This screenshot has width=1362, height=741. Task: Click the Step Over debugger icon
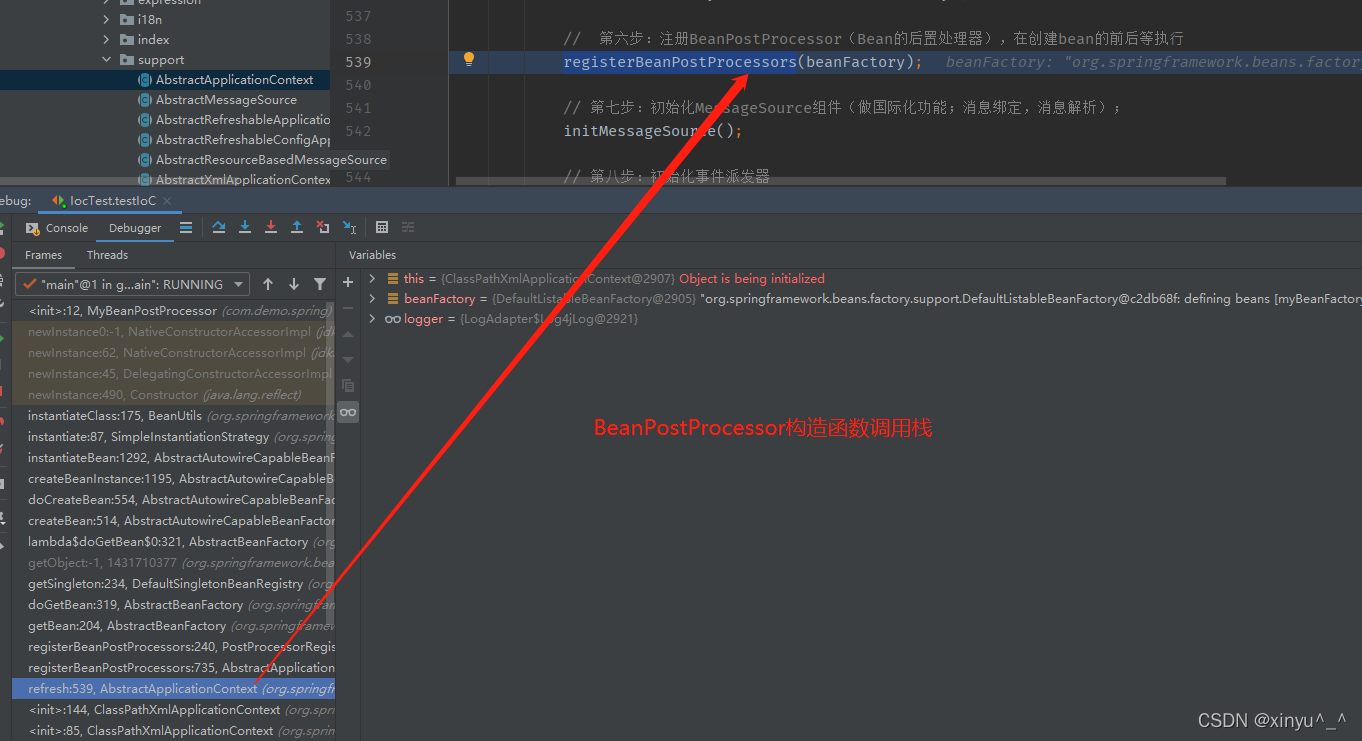[x=218, y=227]
